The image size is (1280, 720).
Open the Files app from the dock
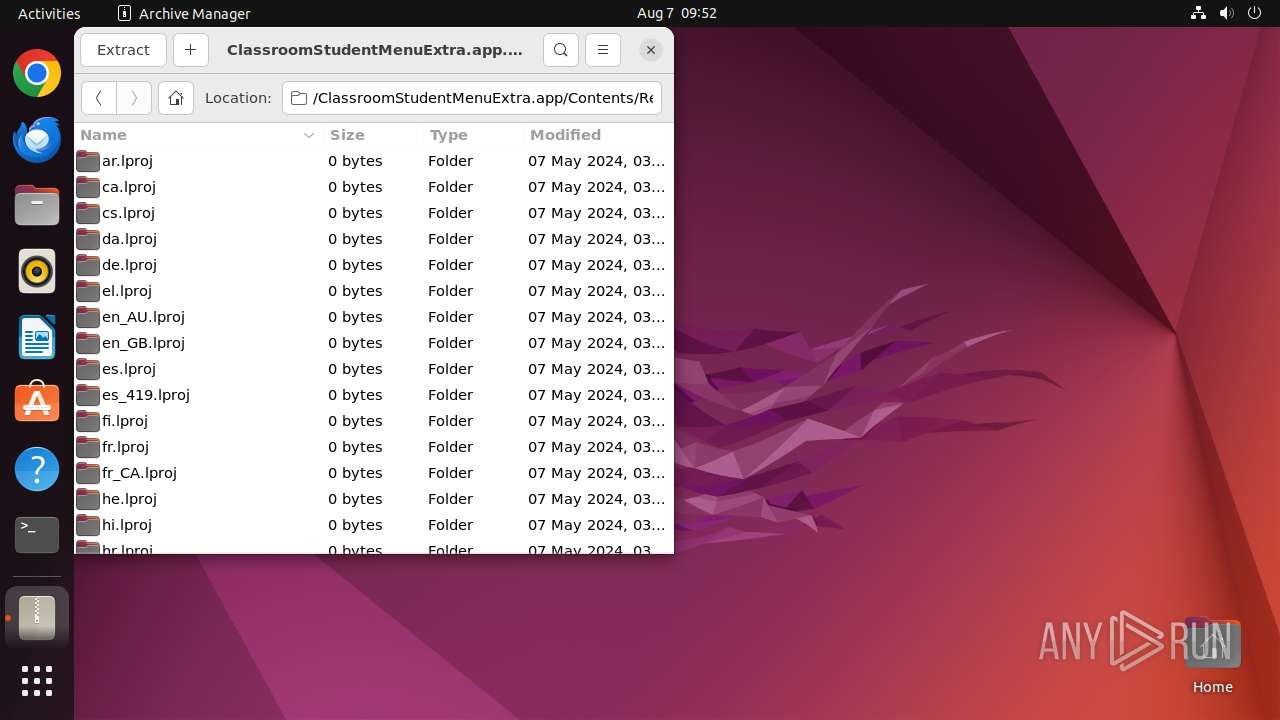coord(37,205)
